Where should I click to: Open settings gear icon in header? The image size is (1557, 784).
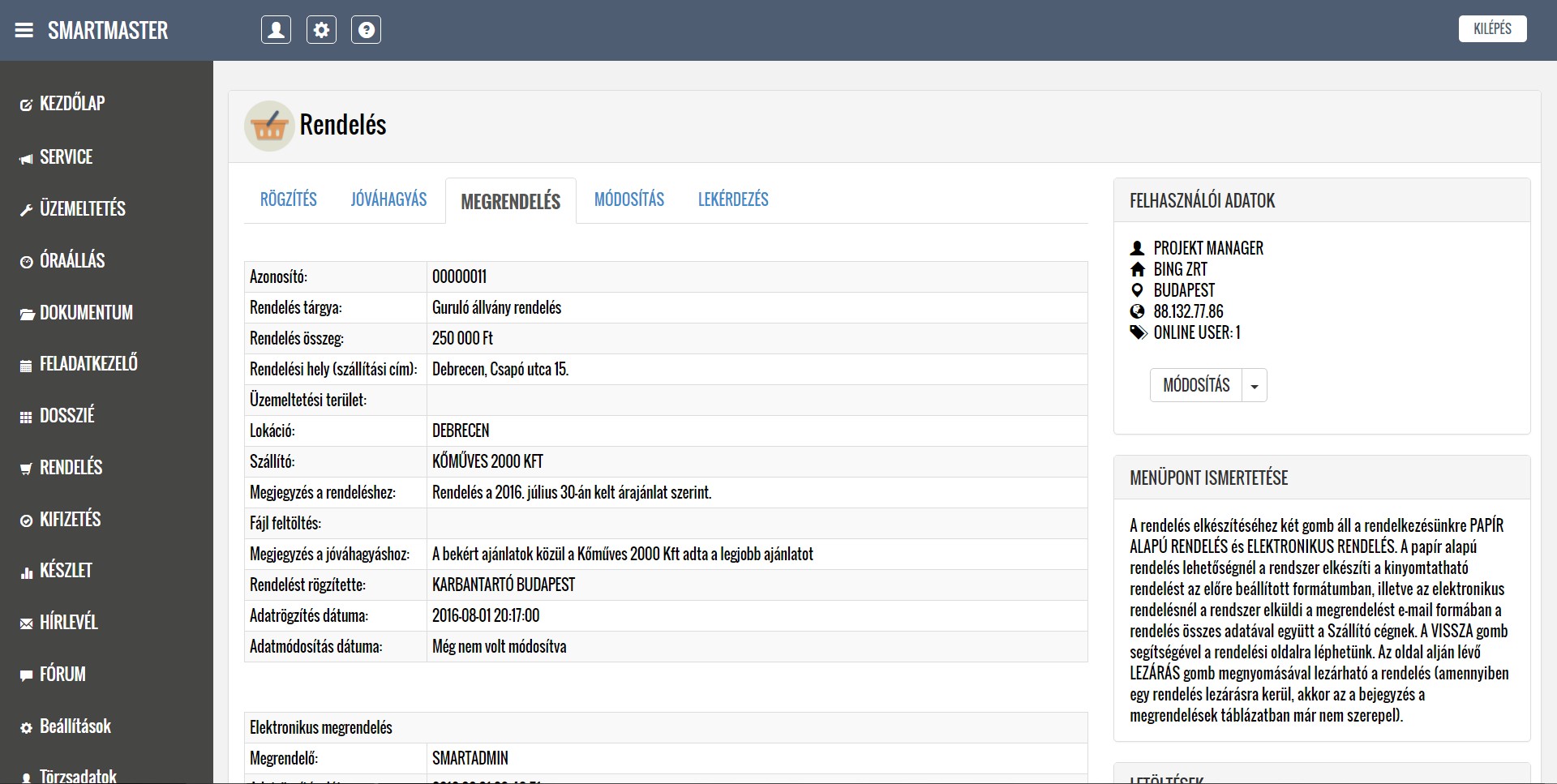[x=321, y=30]
